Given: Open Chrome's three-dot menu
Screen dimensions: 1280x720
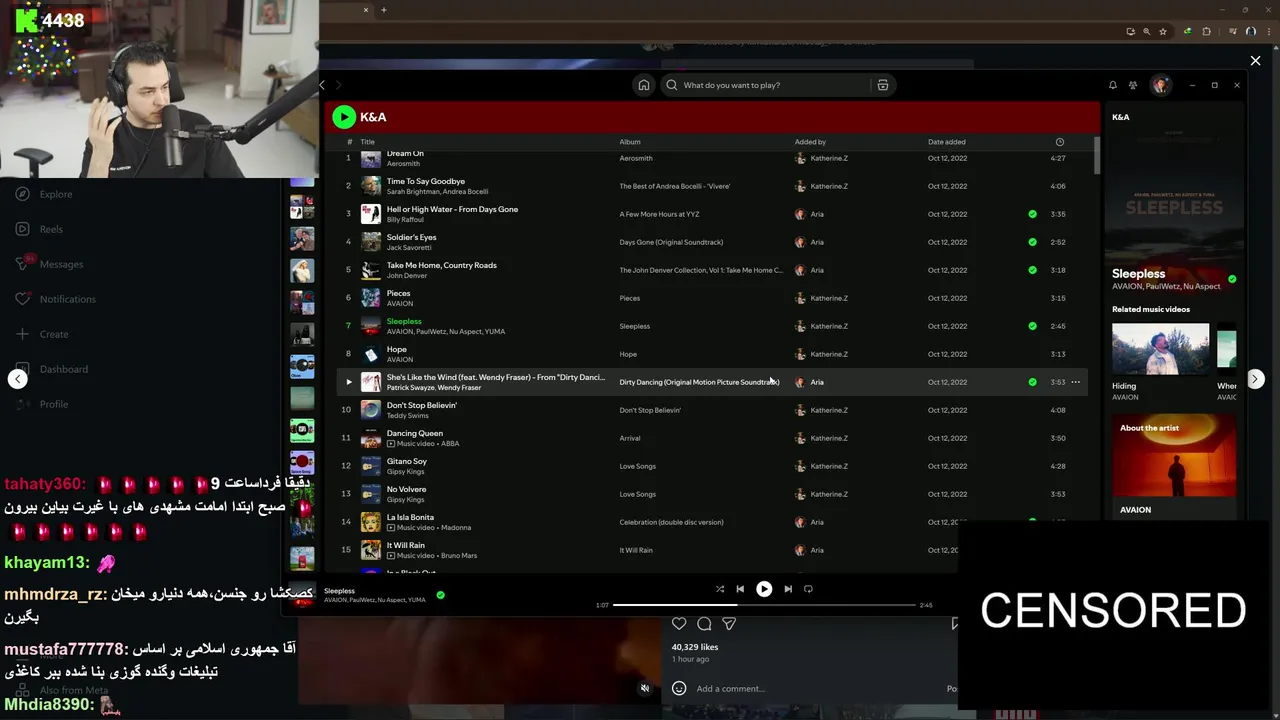Looking at the screenshot, I should 1267,31.
